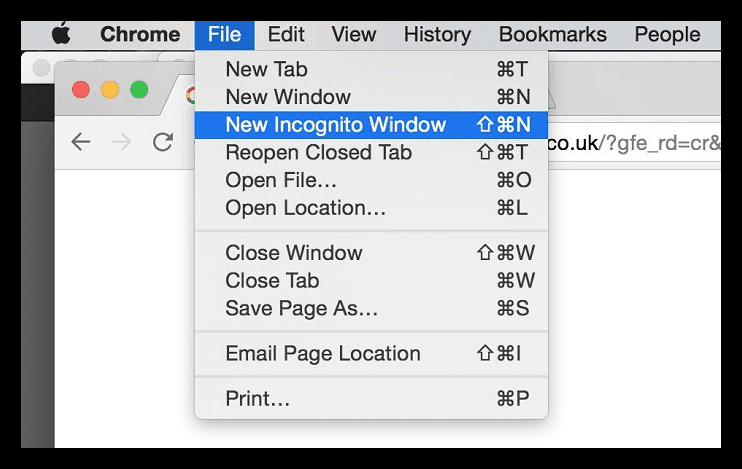Screen dimensions: 742x469
Task: Click the browser Forward arrow
Action: pos(122,142)
